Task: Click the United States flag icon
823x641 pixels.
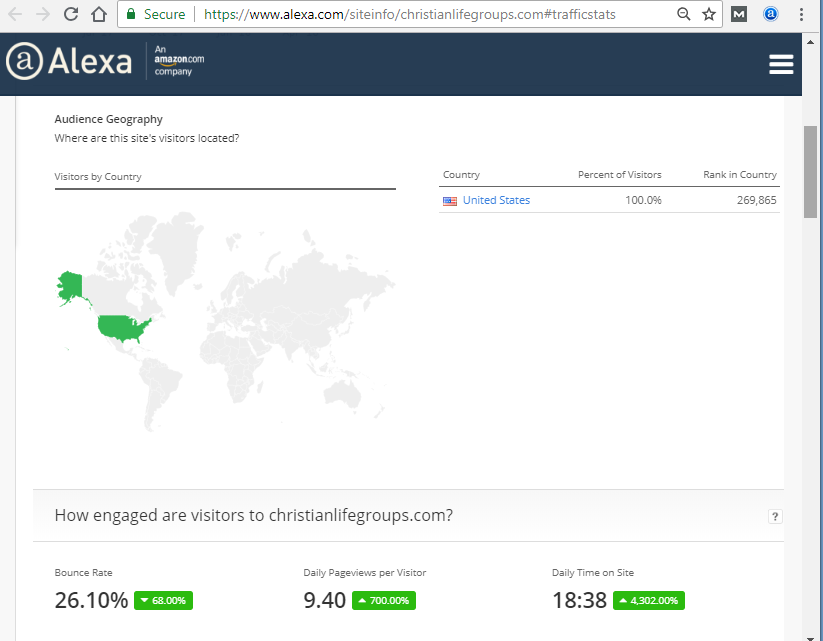Action: [450, 201]
